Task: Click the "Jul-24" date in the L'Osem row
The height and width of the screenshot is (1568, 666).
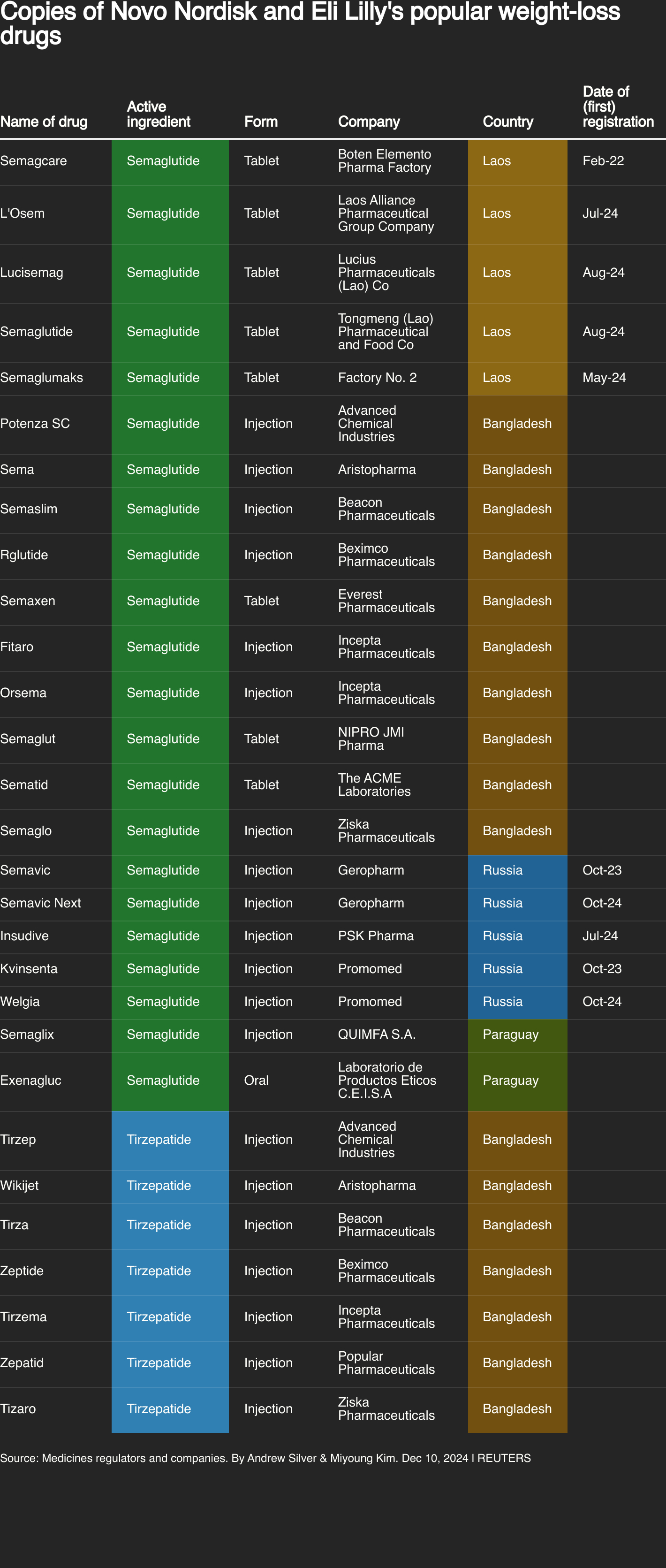Action: point(600,213)
